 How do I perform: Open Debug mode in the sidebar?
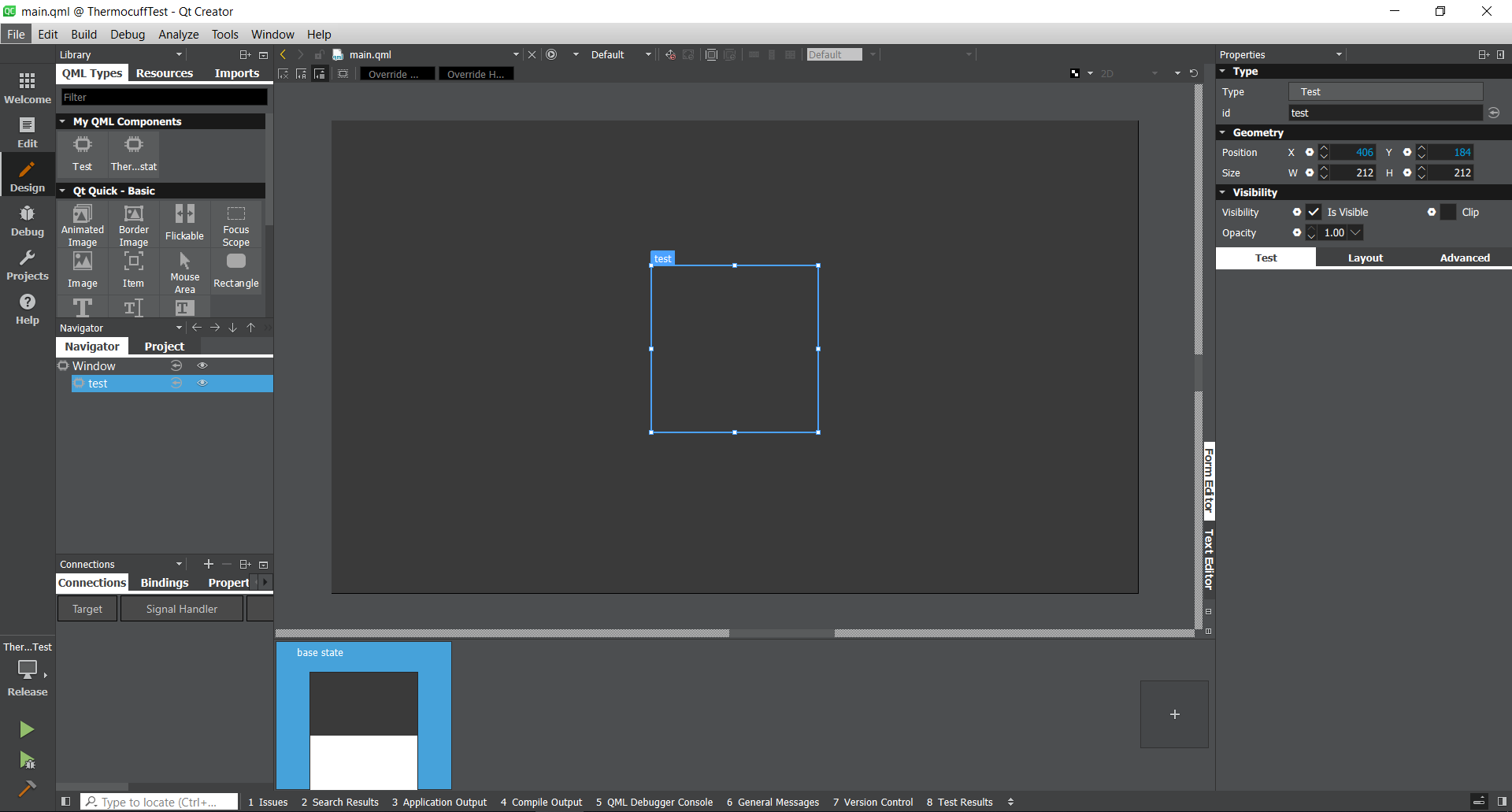(28, 221)
